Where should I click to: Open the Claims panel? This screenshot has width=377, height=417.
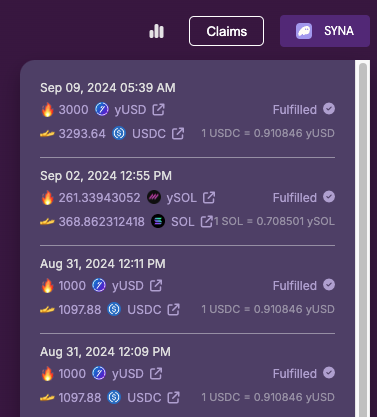[226, 31]
